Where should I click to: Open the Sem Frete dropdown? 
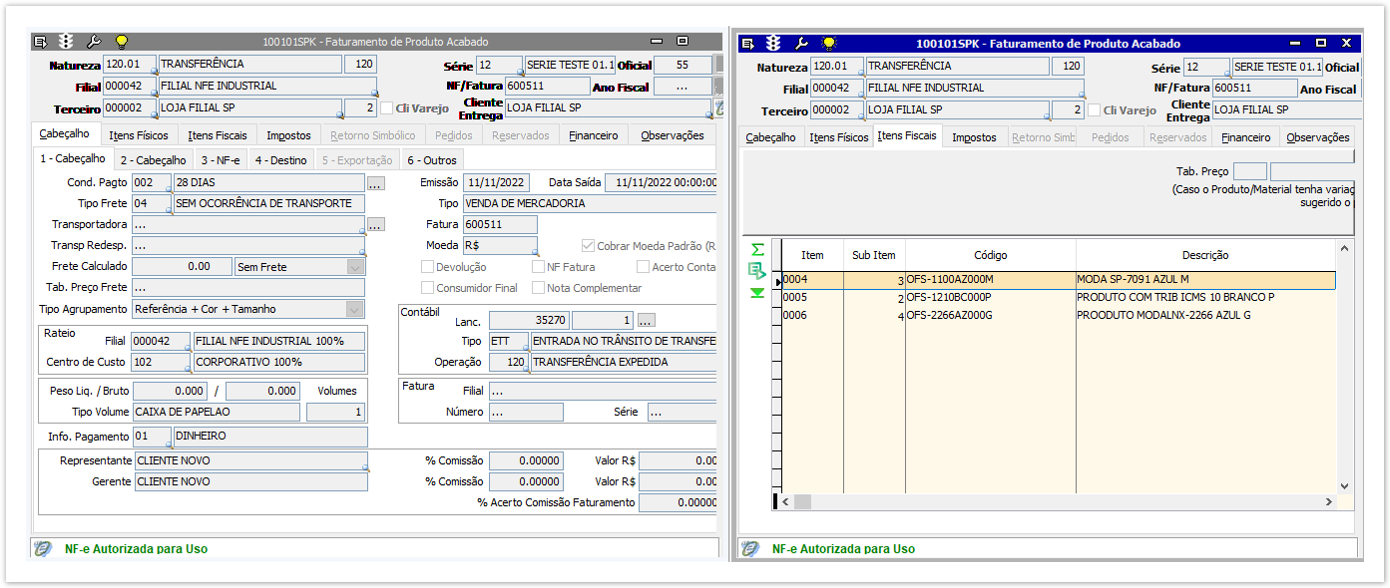click(355, 267)
